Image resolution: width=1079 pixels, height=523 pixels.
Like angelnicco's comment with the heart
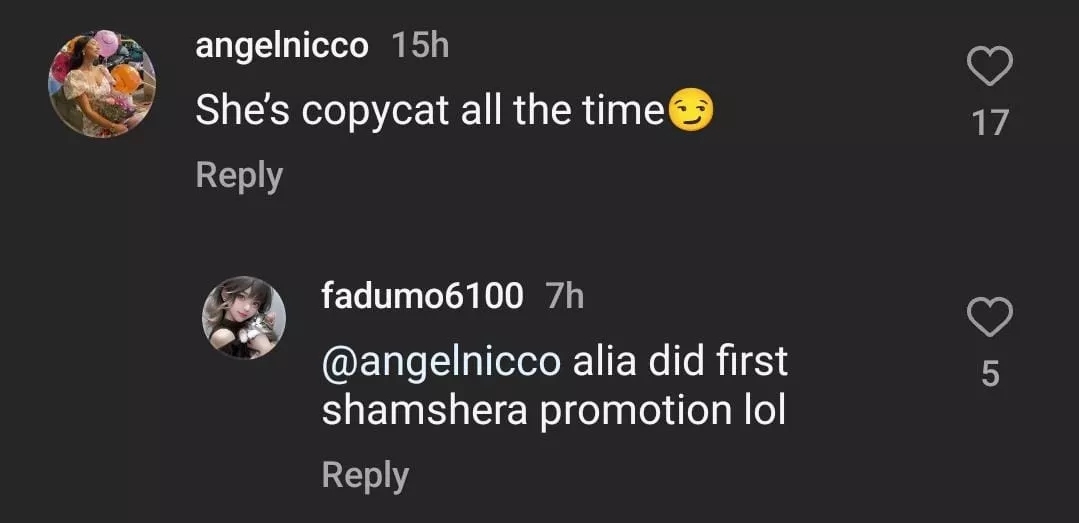click(990, 68)
